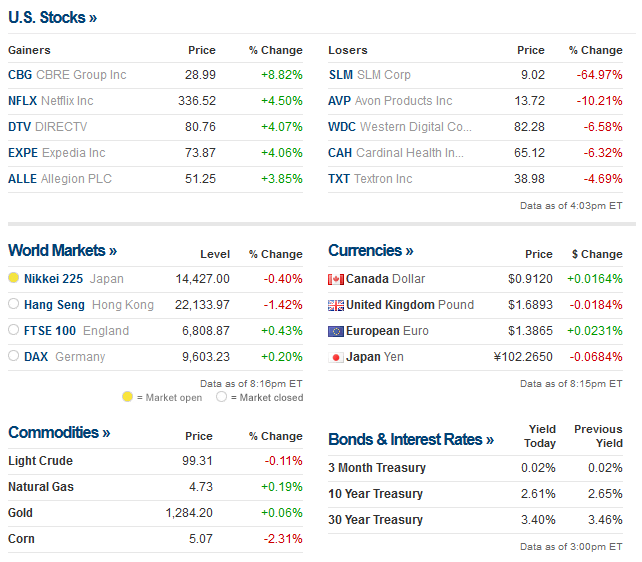
Task: Click the European Union flag icon
Action: [336, 331]
